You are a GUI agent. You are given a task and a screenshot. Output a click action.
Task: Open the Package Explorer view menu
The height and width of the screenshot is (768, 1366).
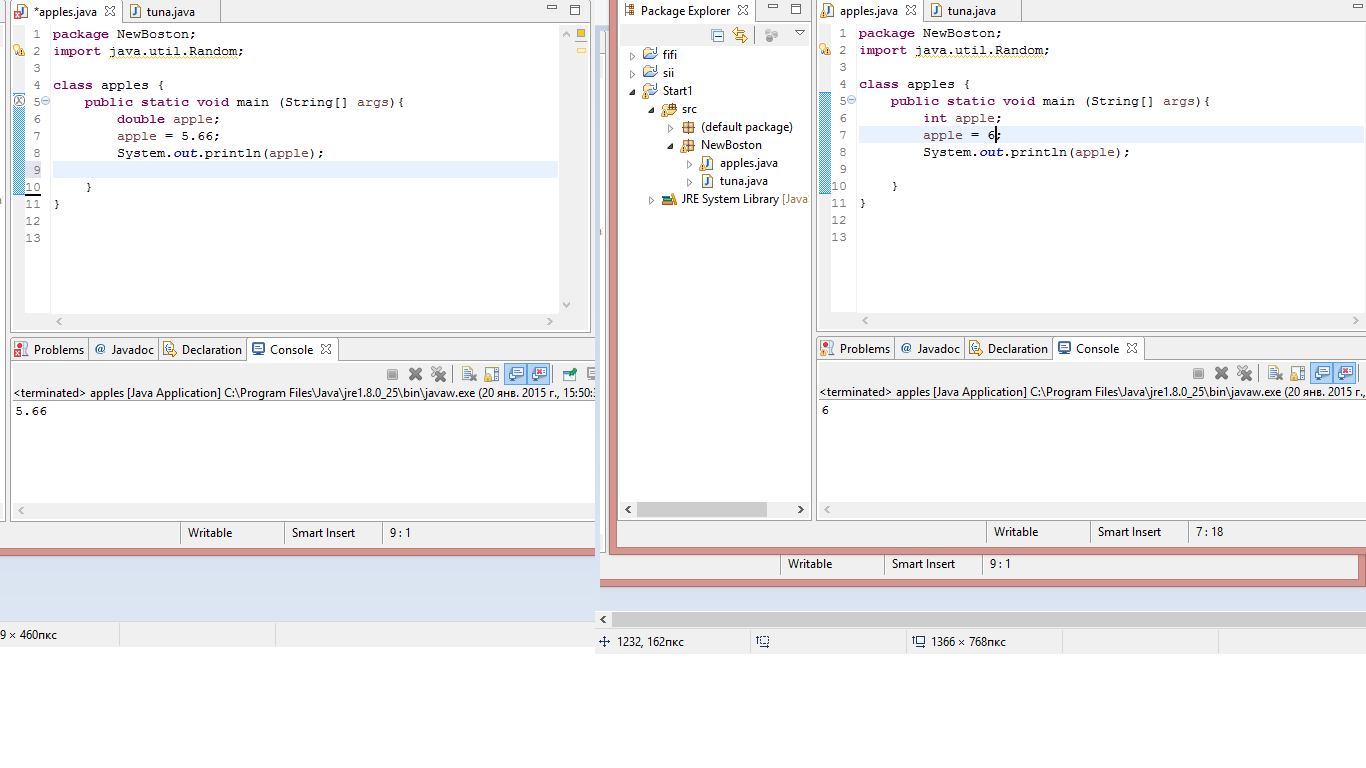click(x=799, y=33)
